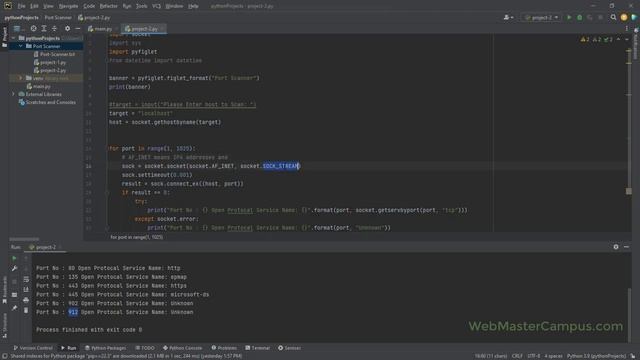This screenshot has height=360, width=640.
Task: Open Python Console tool window
Action: (x=182, y=348)
